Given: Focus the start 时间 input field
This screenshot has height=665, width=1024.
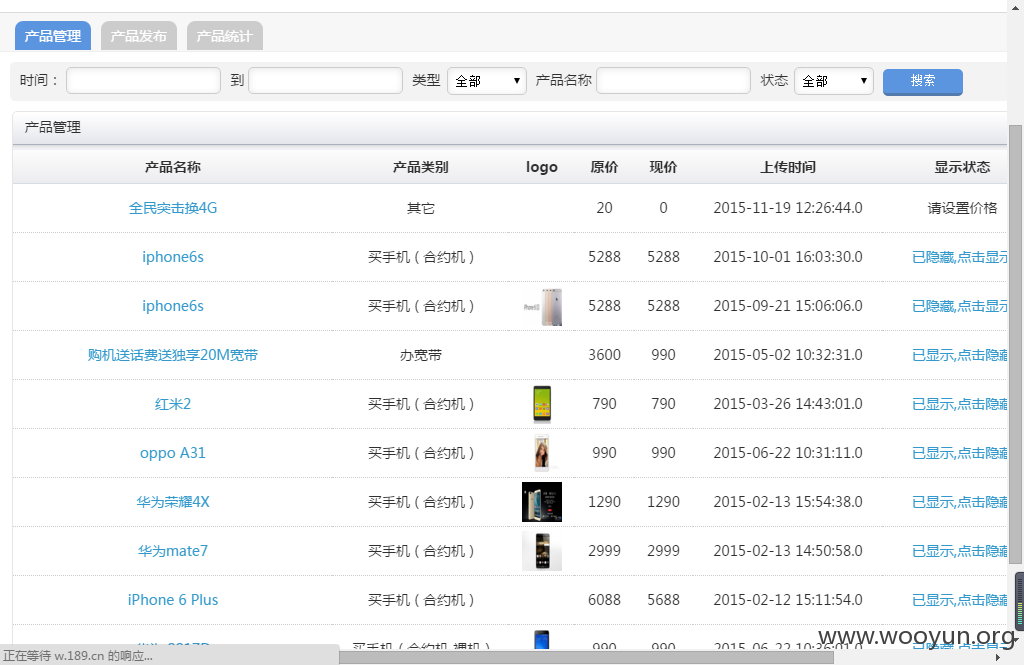Looking at the screenshot, I should [x=143, y=80].
